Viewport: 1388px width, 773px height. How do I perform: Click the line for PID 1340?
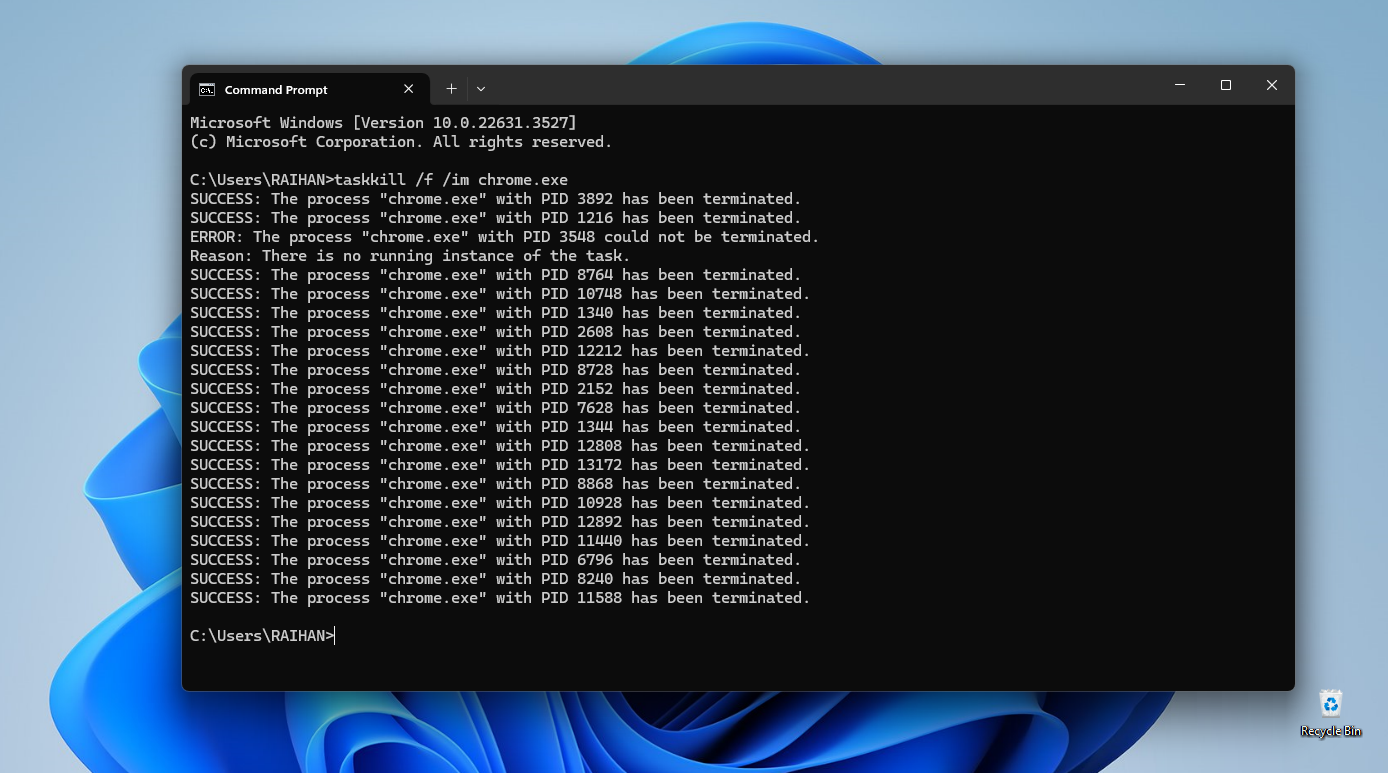coord(496,313)
